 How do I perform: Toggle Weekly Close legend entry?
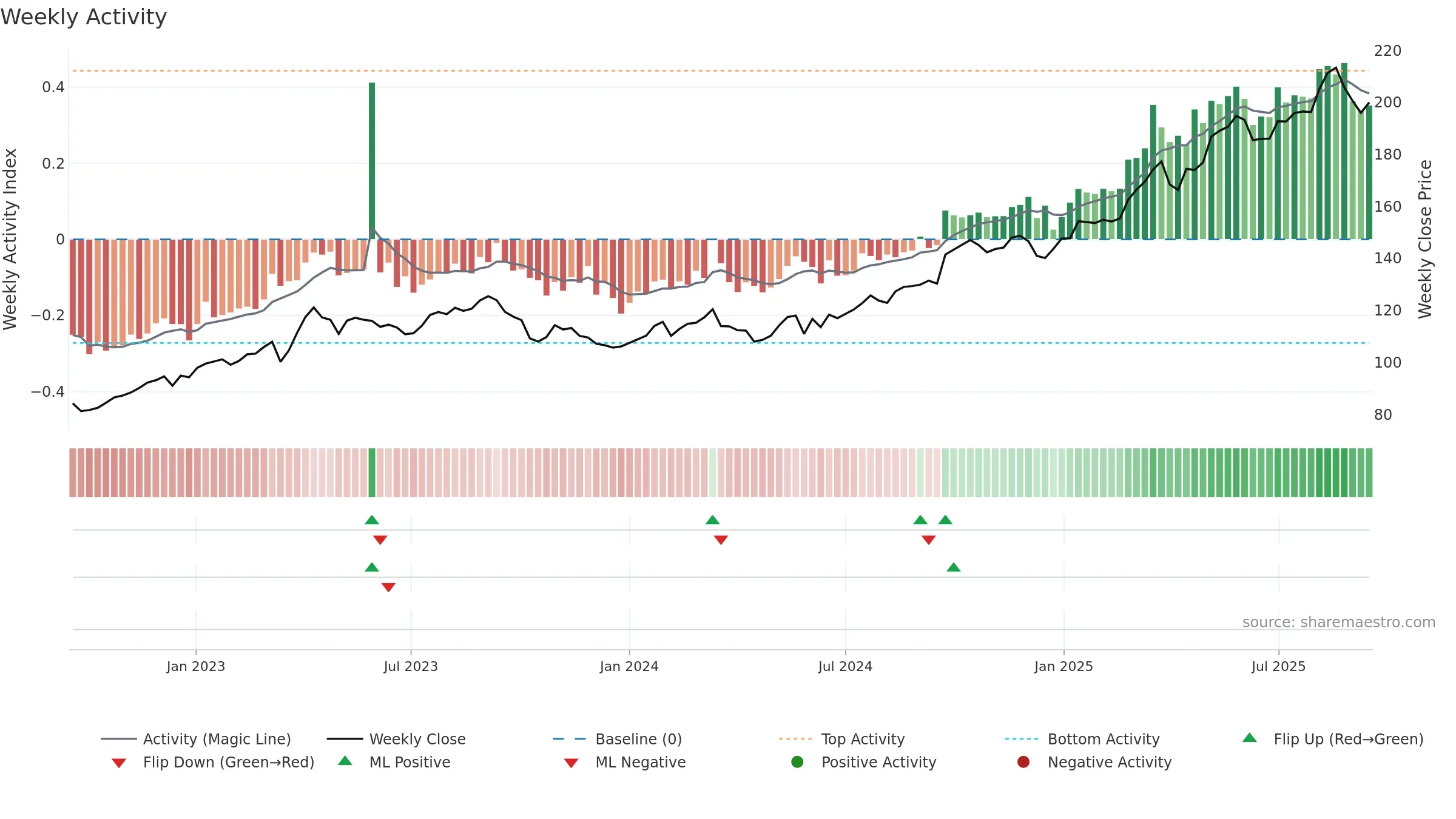396,739
